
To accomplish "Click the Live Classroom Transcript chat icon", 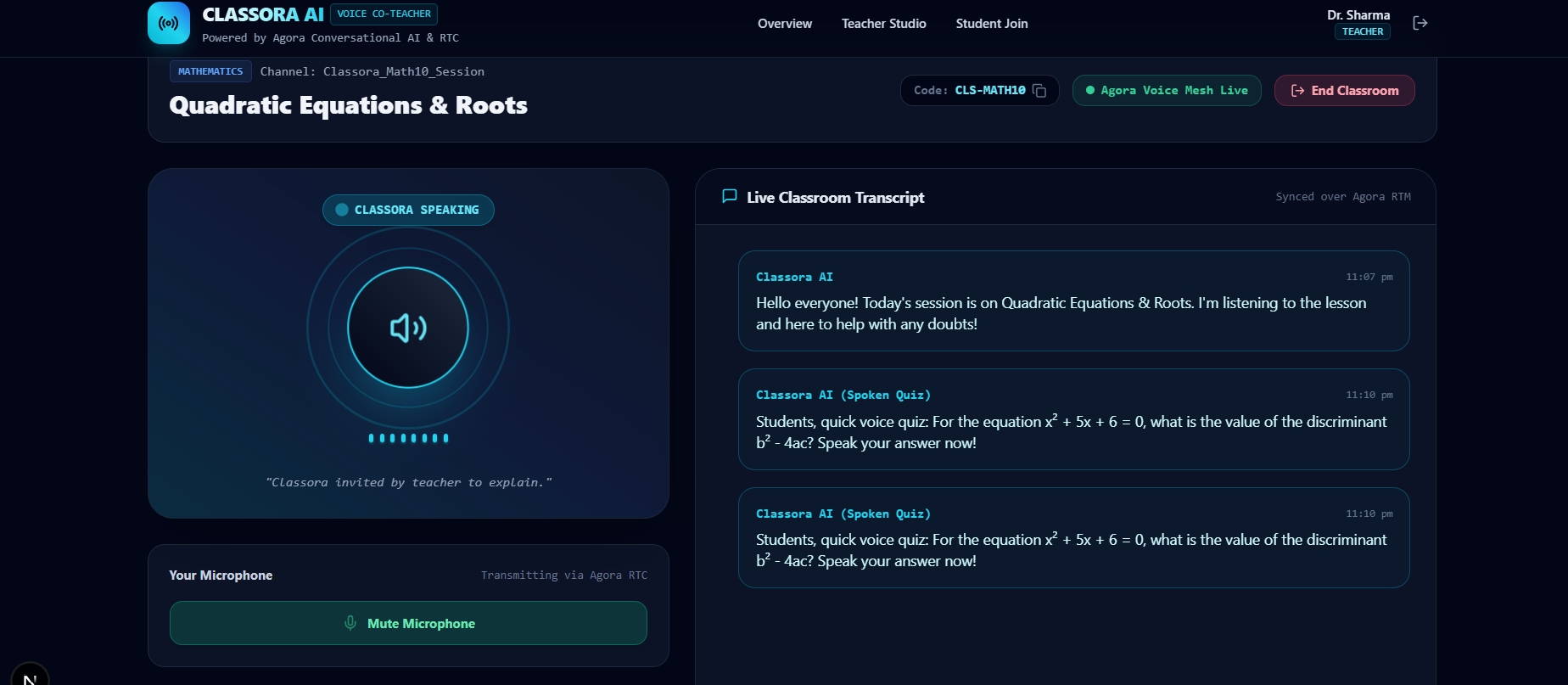I will click(x=729, y=197).
